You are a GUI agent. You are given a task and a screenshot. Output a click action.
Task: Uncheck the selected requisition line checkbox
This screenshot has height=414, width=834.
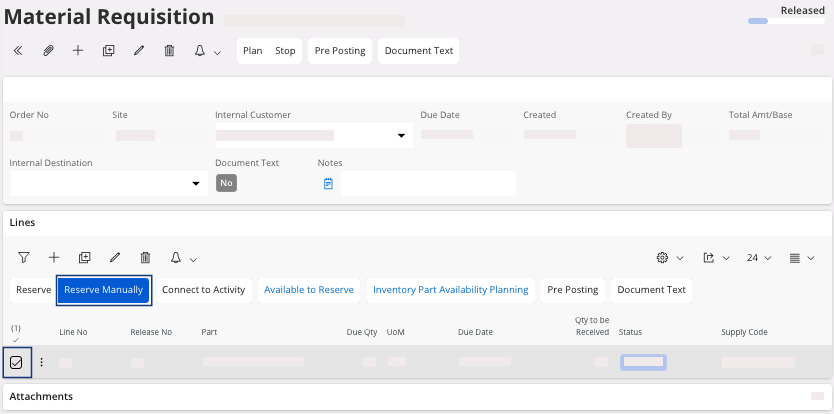(16, 362)
